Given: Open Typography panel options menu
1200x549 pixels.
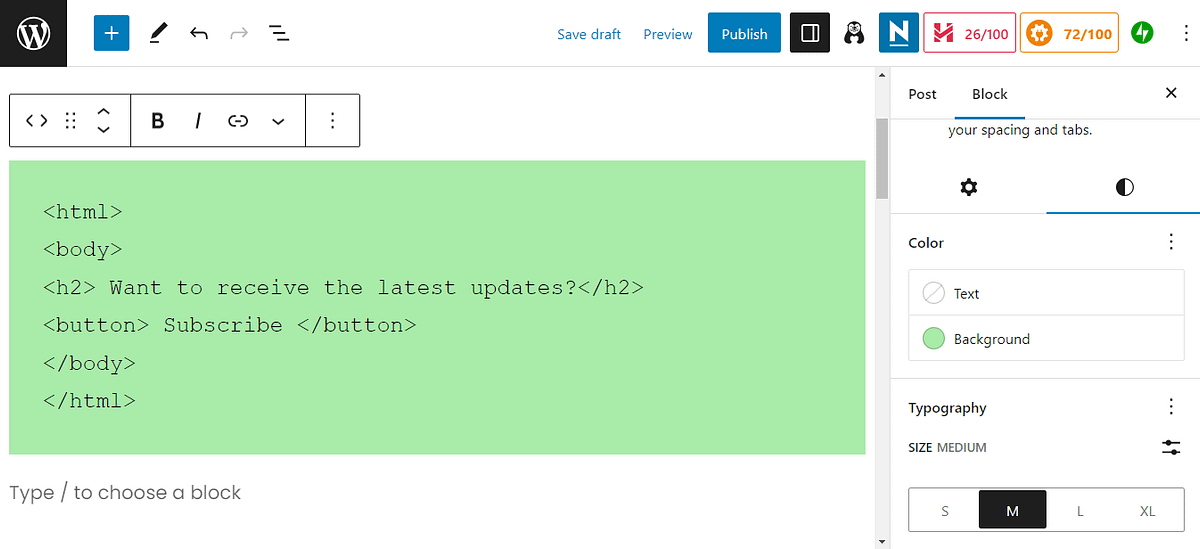Looking at the screenshot, I should 1171,407.
